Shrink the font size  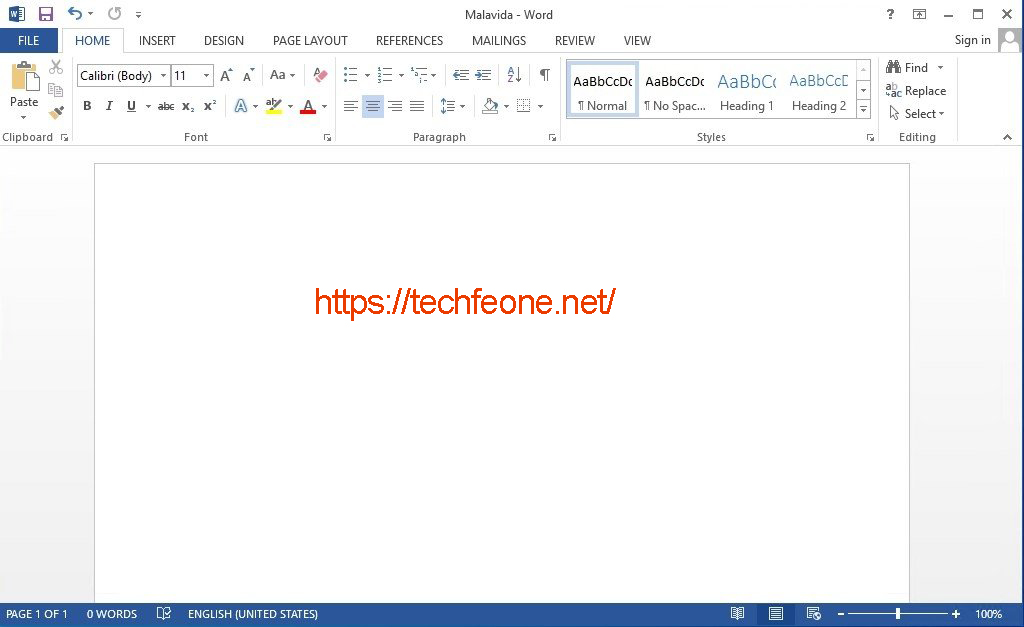(x=248, y=76)
